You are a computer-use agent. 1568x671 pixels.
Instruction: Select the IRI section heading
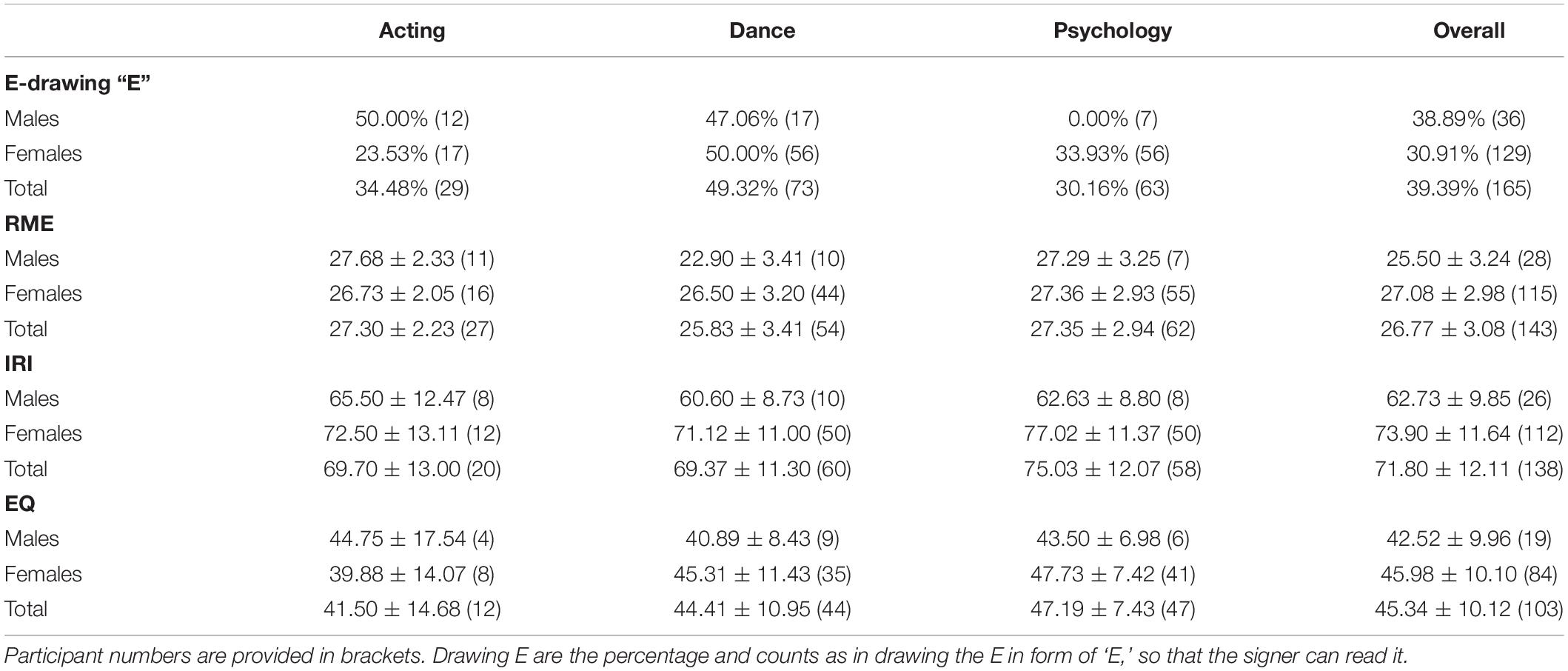click(19, 363)
